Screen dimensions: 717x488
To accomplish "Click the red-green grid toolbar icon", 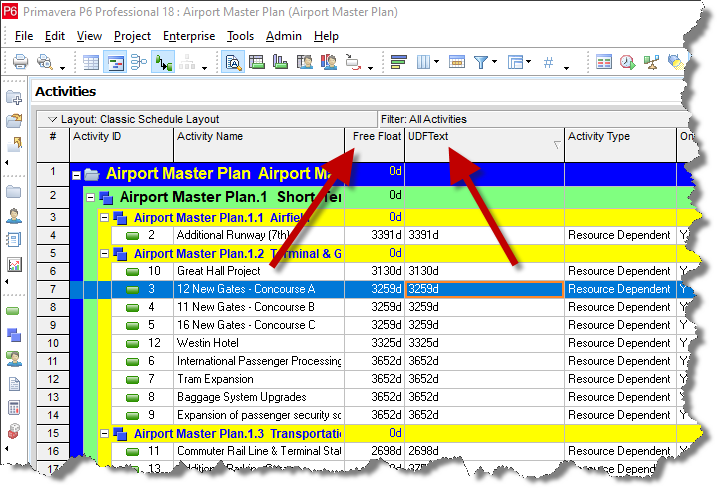I will click(604, 62).
